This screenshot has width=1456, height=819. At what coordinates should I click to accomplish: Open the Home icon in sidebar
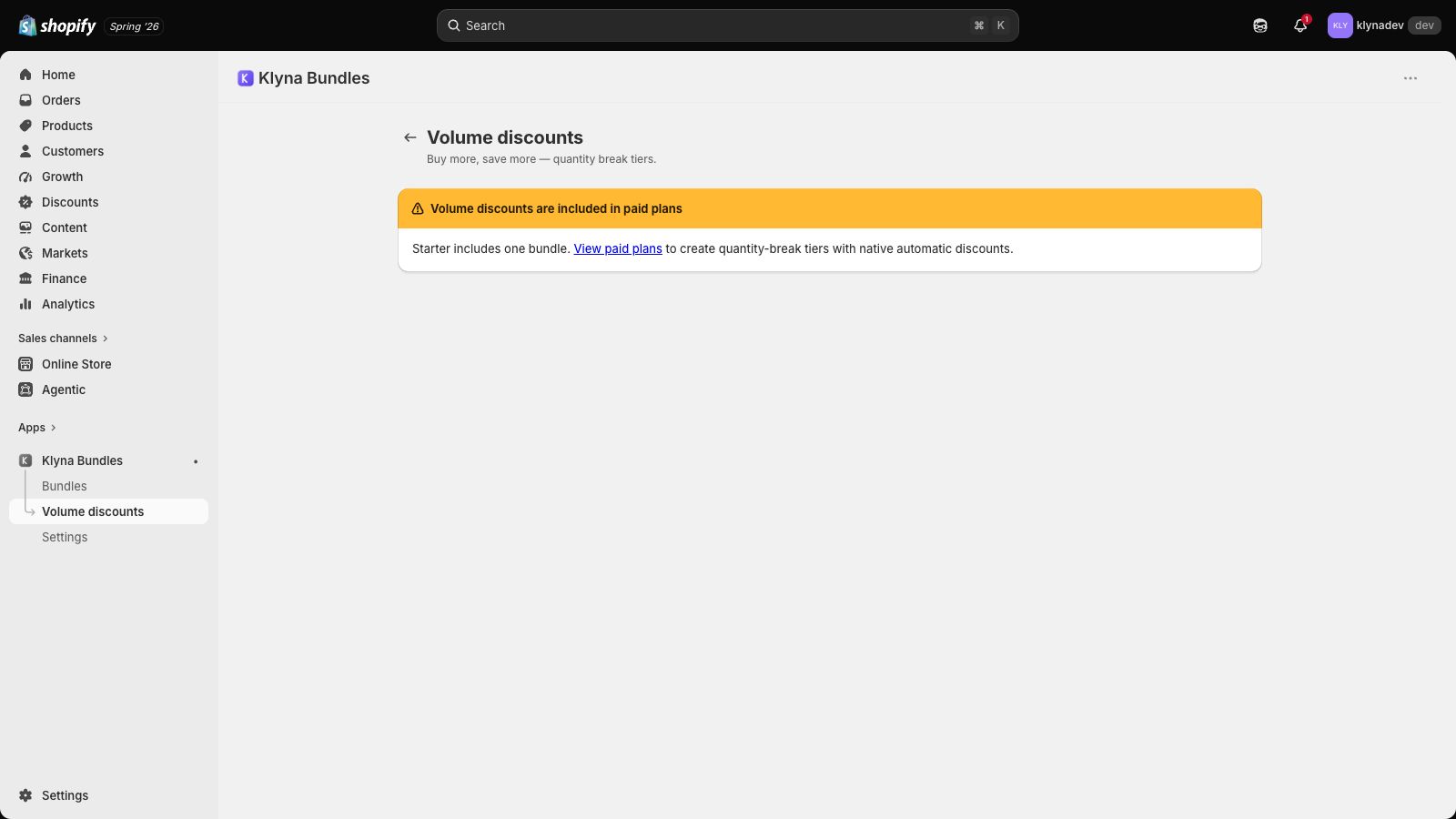(x=25, y=75)
